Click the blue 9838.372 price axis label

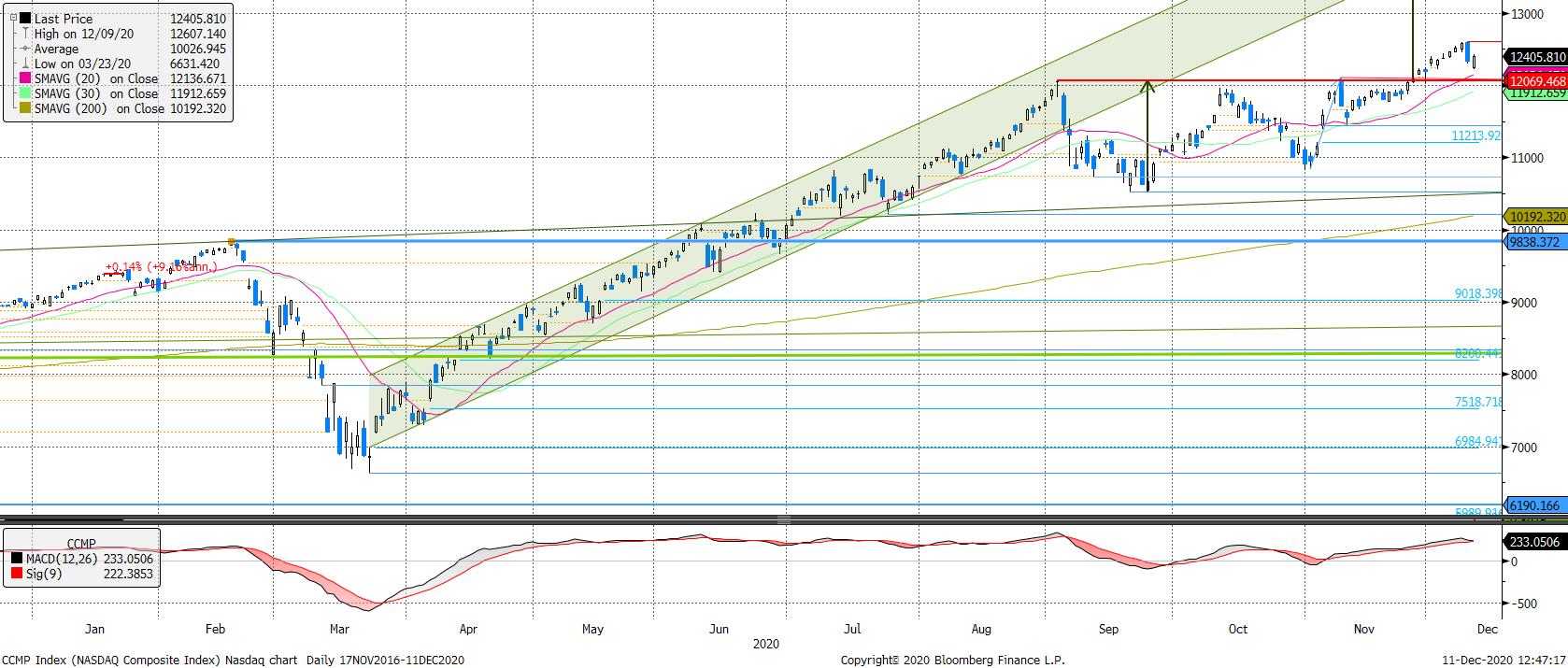(1534, 241)
